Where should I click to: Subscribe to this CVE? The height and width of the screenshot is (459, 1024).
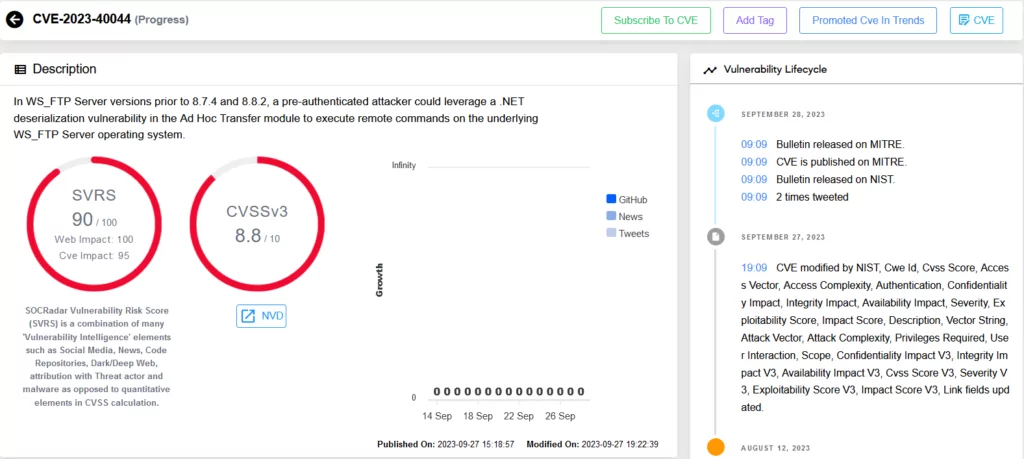(x=656, y=20)
